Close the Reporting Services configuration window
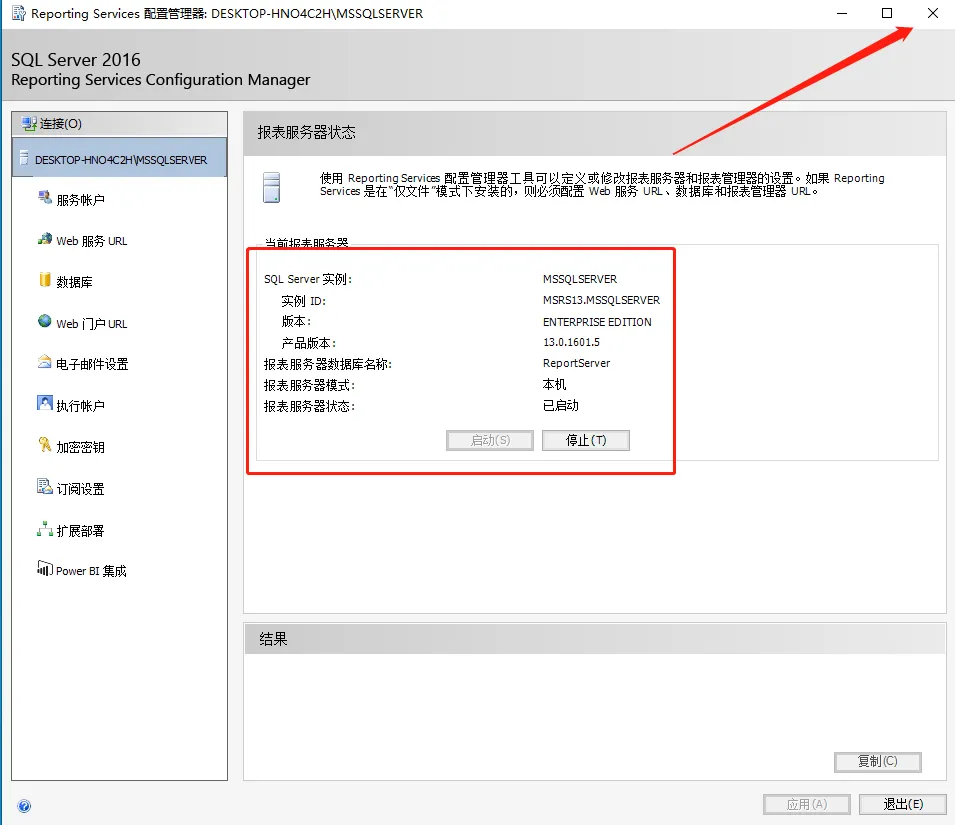The height and width of the screenshot is (825, 955). point(932,13)
